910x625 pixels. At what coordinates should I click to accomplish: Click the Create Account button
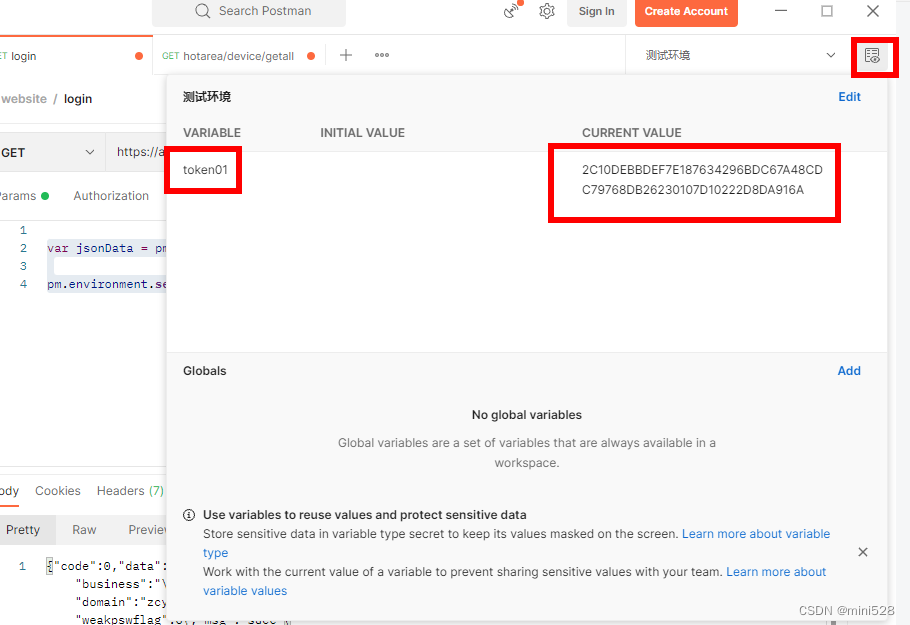click(686, 11)
